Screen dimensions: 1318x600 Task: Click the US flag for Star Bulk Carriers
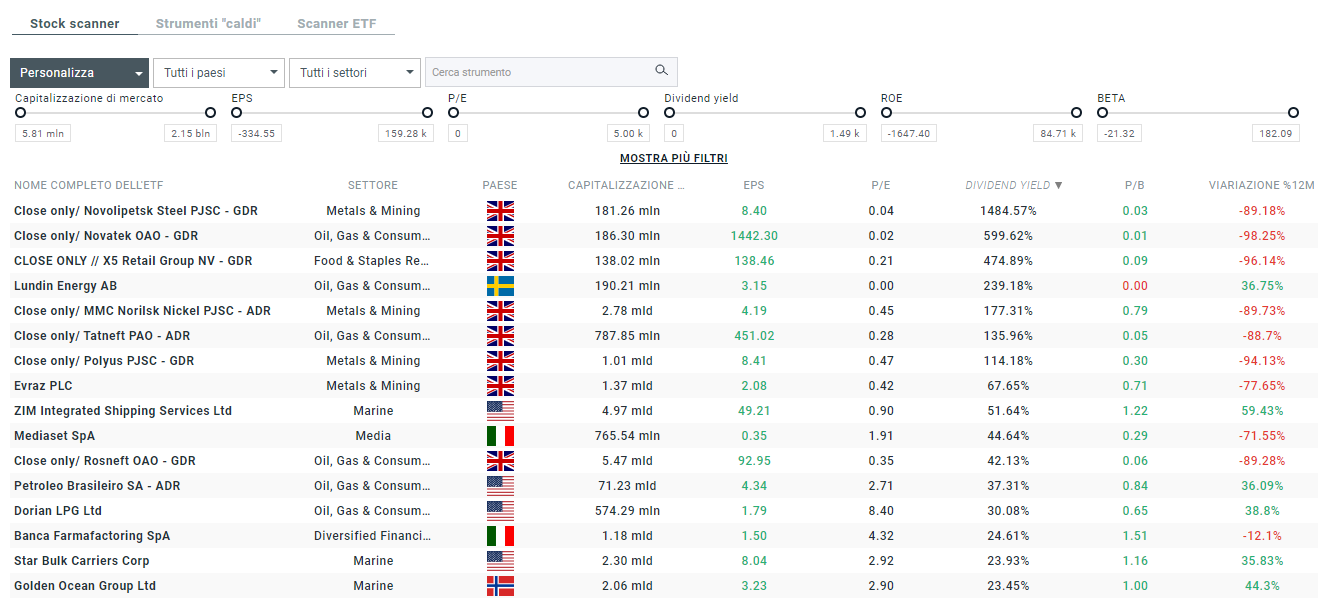point(500,561)
